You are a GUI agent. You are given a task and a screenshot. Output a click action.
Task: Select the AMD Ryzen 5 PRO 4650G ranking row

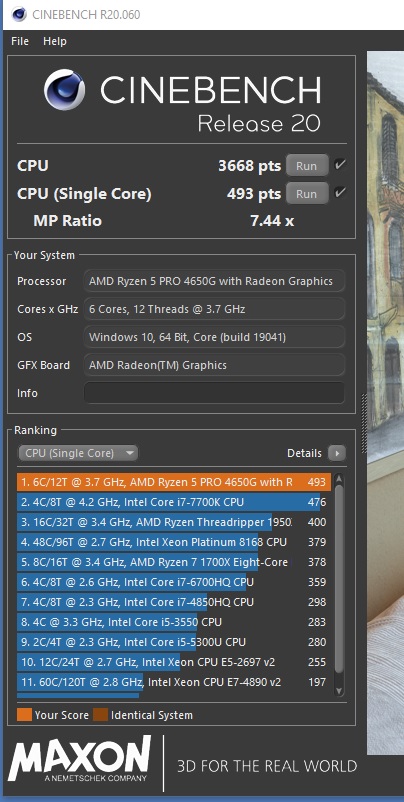(174, 482)
